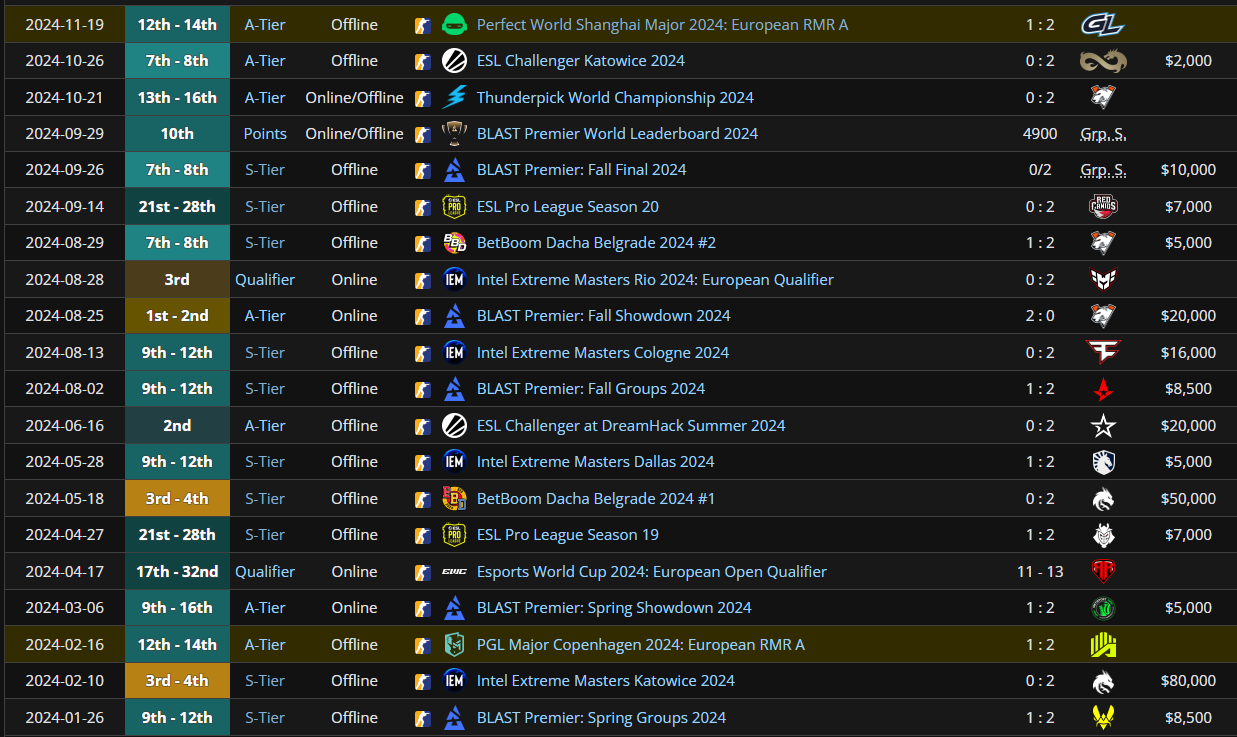The width and height of the screenshot is (1237, 737).
Task: Open BLAST Premier: Spring Groups 2024 link
Action: click(602, 718)
